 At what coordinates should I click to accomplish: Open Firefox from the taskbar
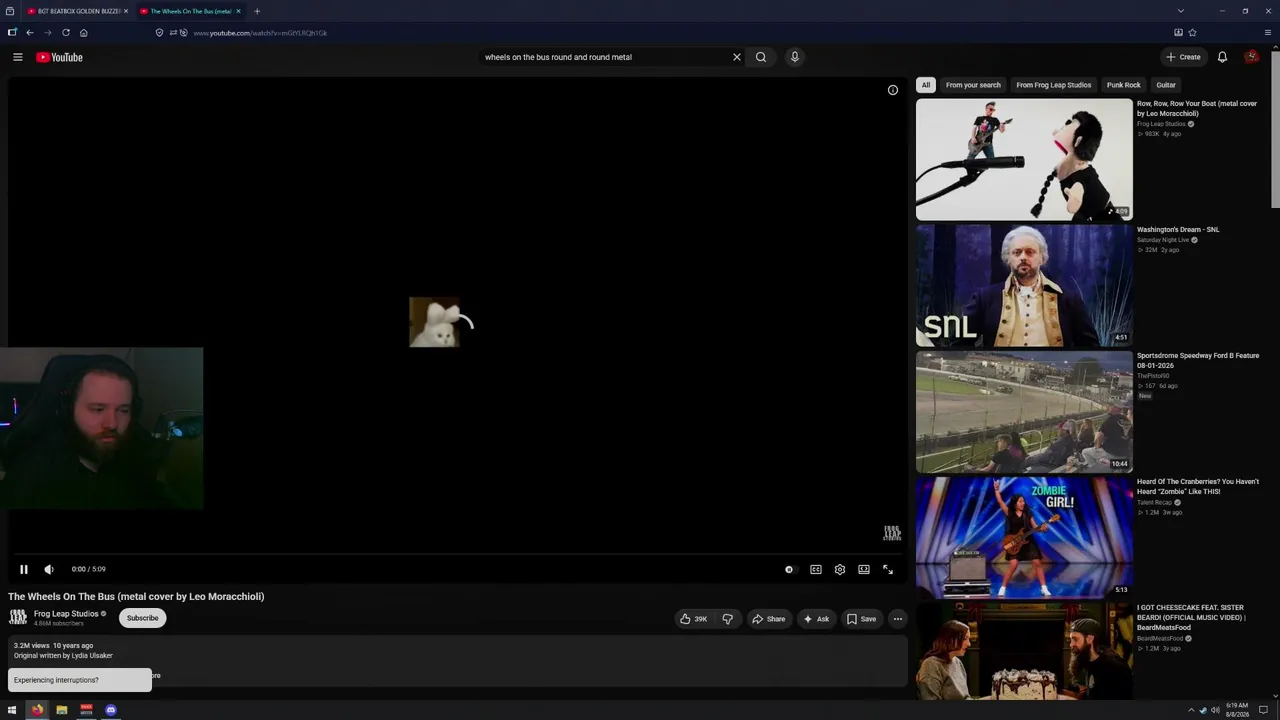(37, 710)
